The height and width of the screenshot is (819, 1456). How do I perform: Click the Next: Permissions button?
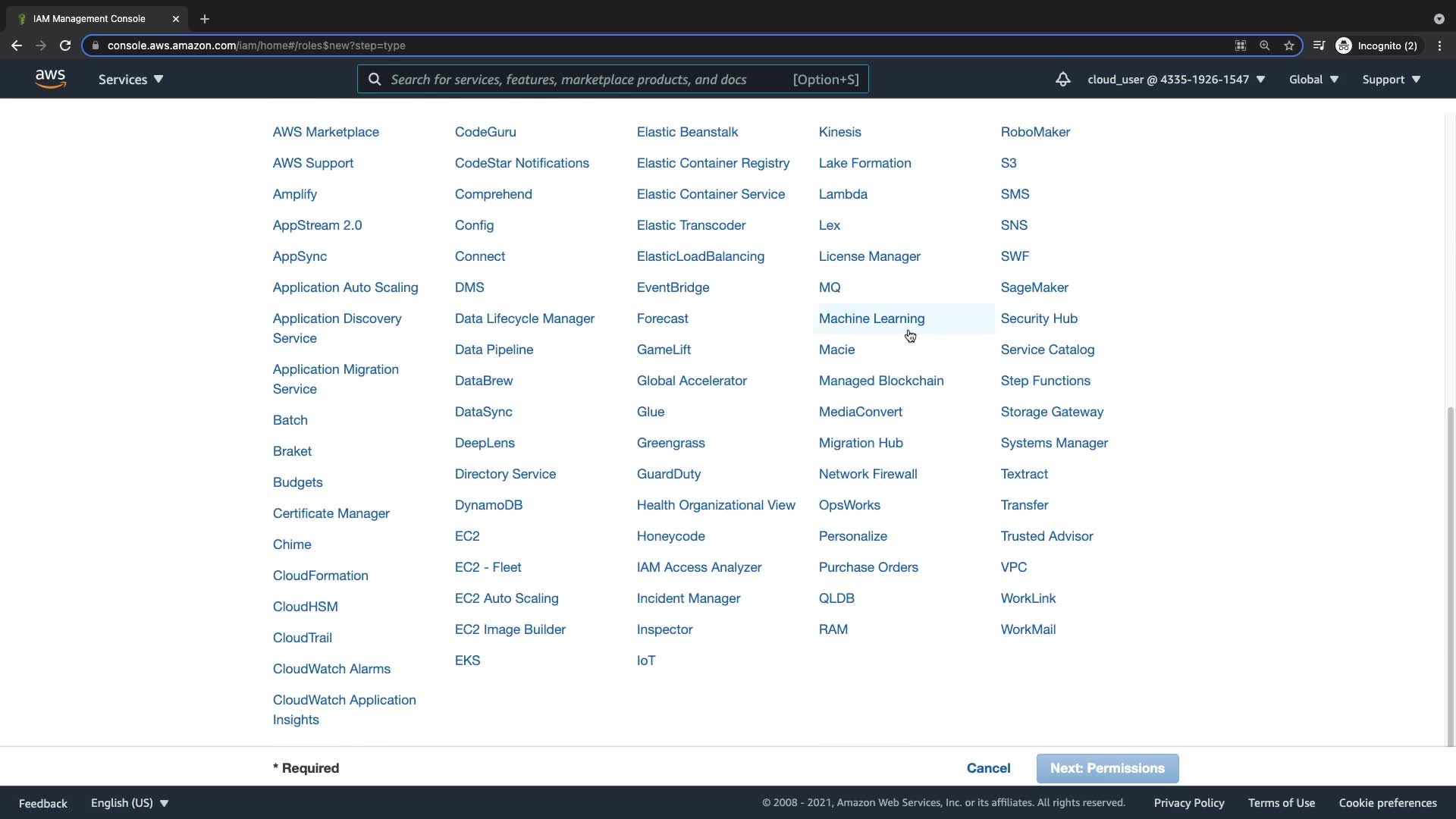coord(1106,768)
